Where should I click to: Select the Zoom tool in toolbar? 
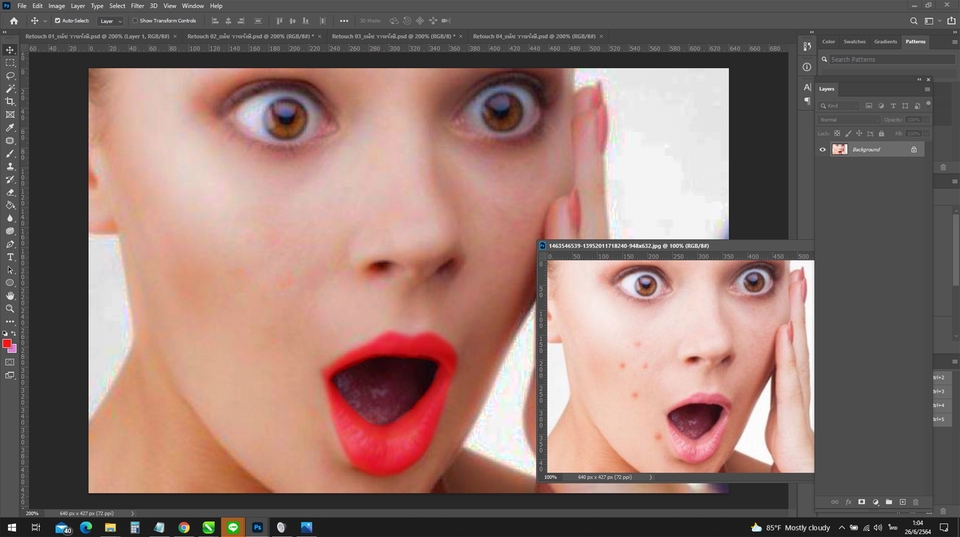10,309
